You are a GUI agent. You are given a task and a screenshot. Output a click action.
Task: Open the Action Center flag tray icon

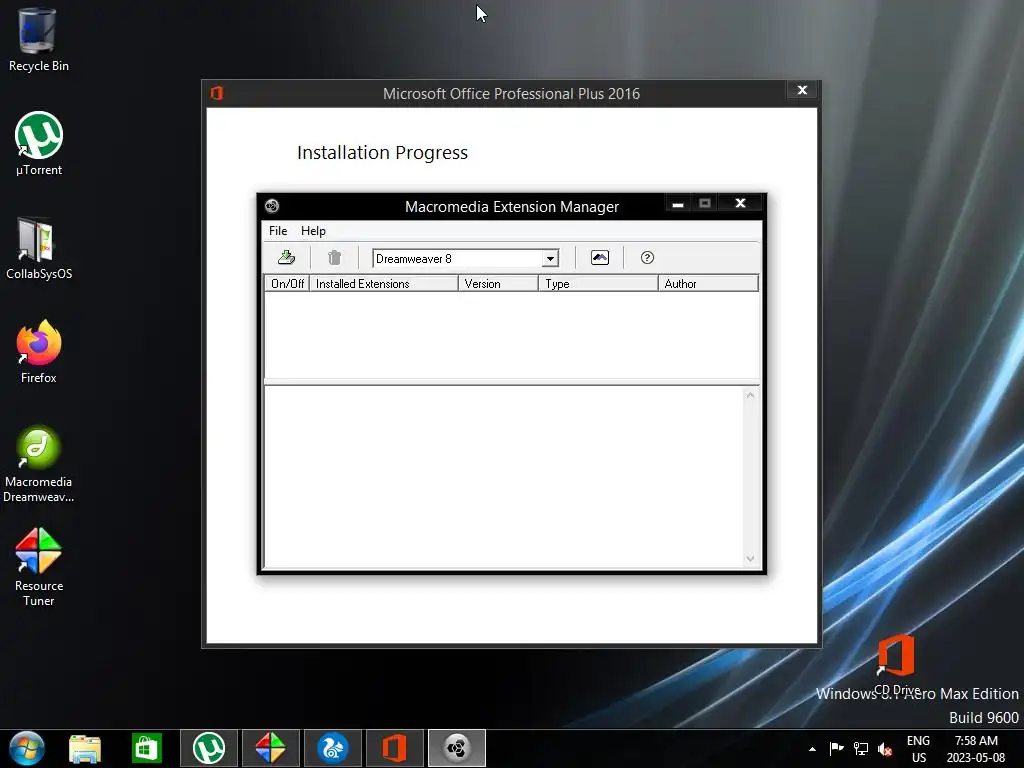[837, 748]
